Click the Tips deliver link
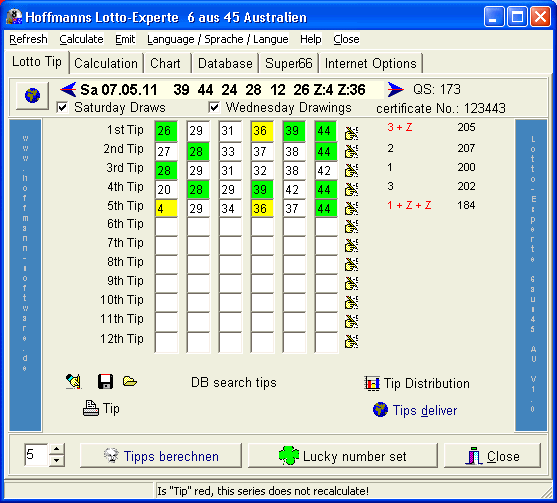Screen dimensions: 557x503 click(x=425, y=410)
